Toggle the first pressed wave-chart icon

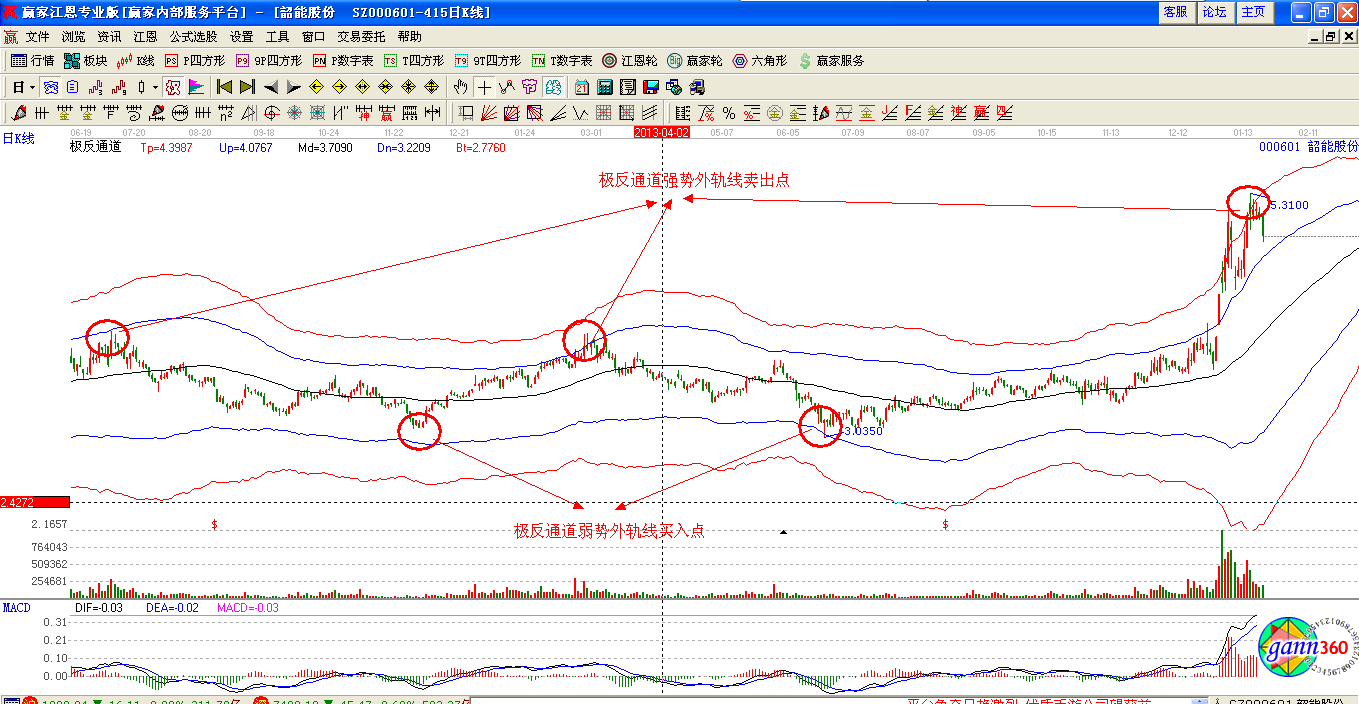tap(50, 87)
